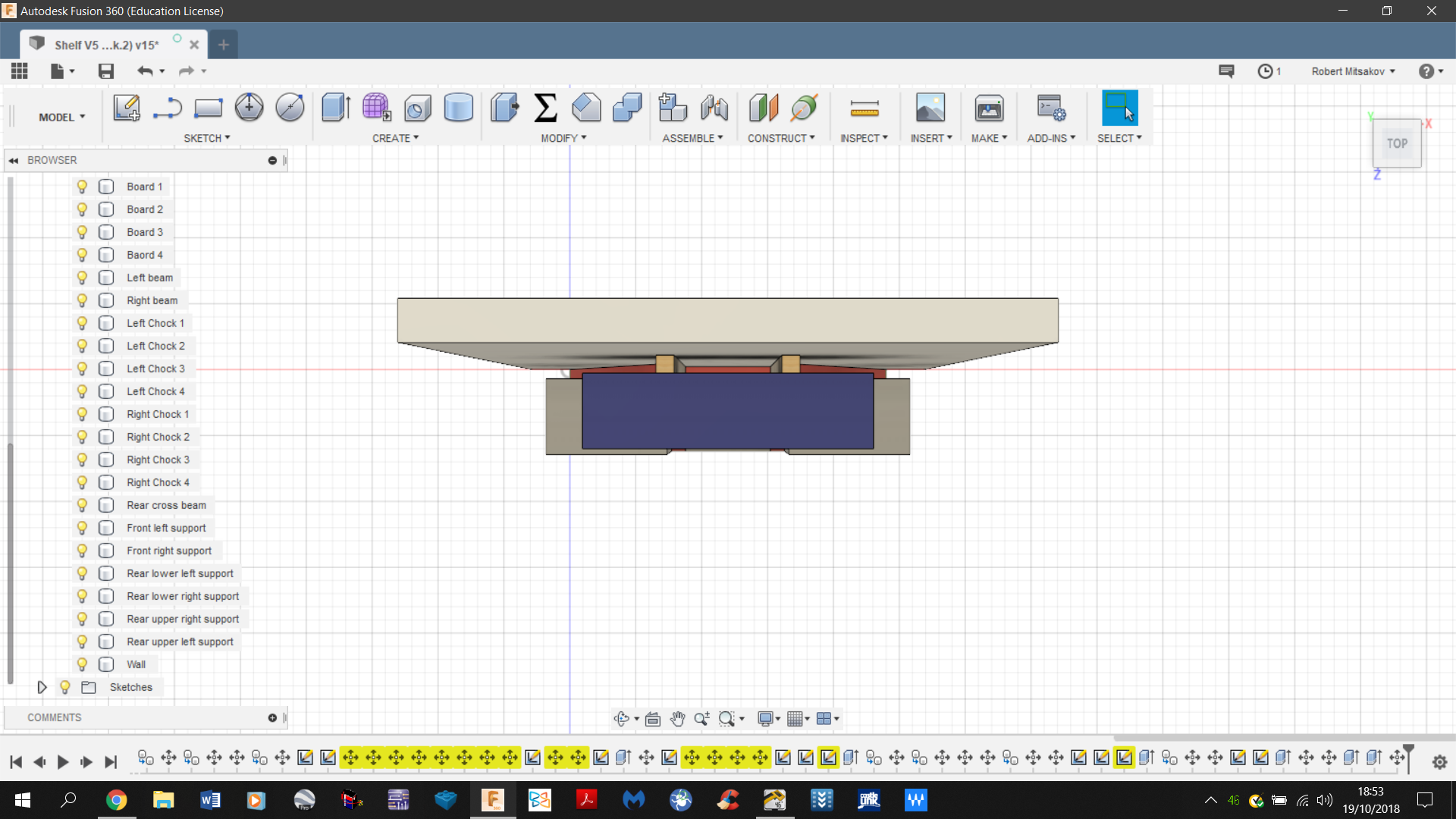
Task: Click the Insert Decal image icon
Action: [930, 108]
